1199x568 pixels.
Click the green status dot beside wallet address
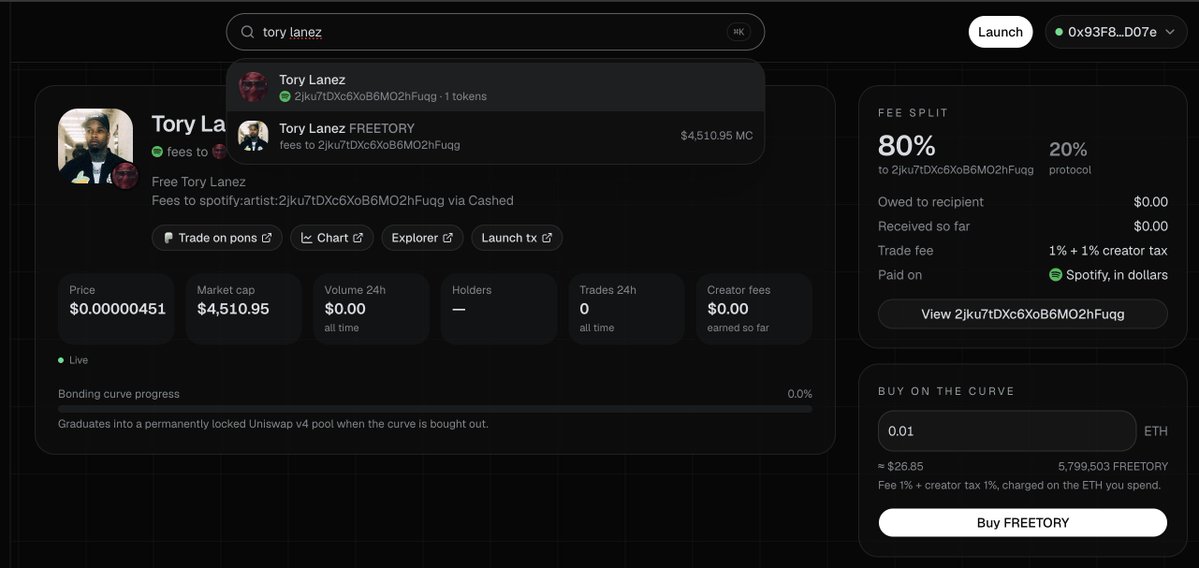point(1059,32)
